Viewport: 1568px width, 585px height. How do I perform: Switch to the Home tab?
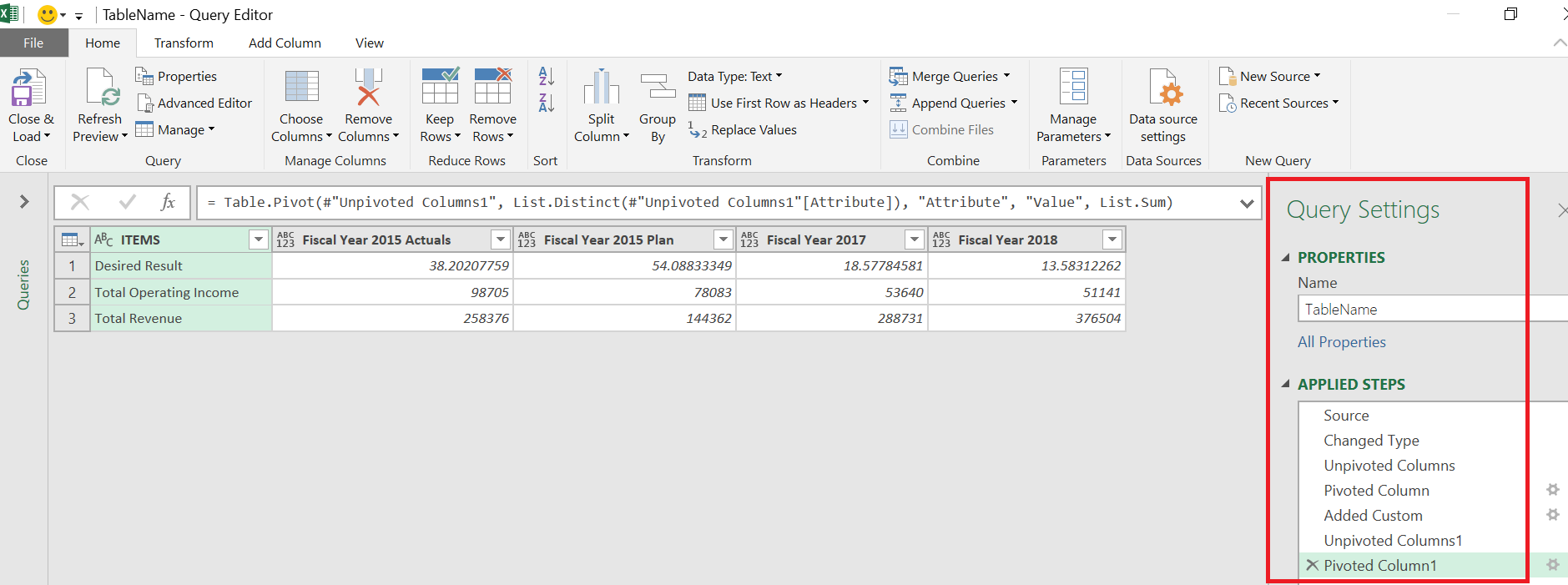103,43
